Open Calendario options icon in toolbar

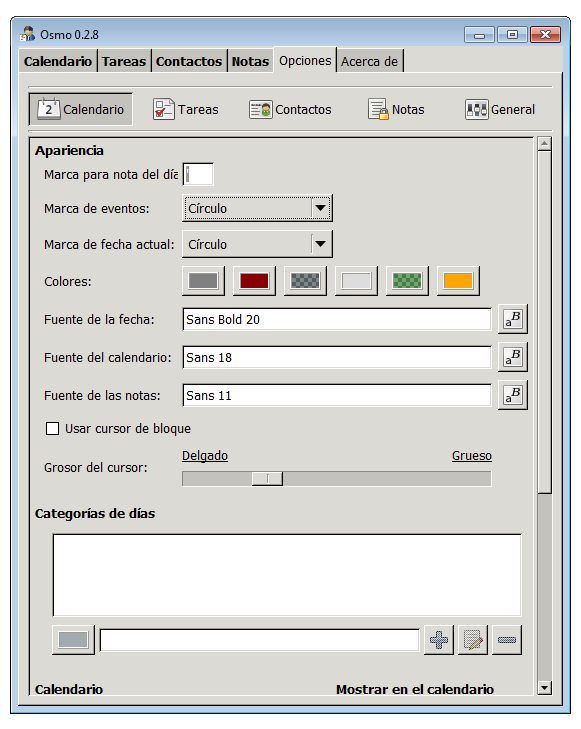click(x=48, y=109)
